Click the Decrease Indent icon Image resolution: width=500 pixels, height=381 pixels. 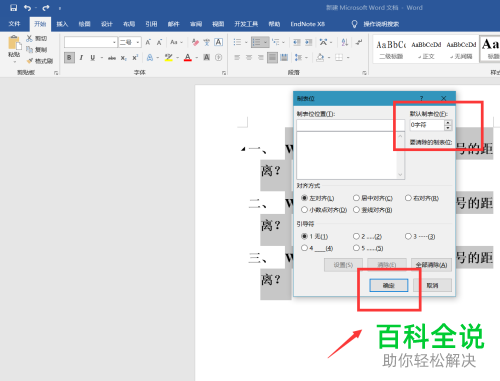point(297,42)
